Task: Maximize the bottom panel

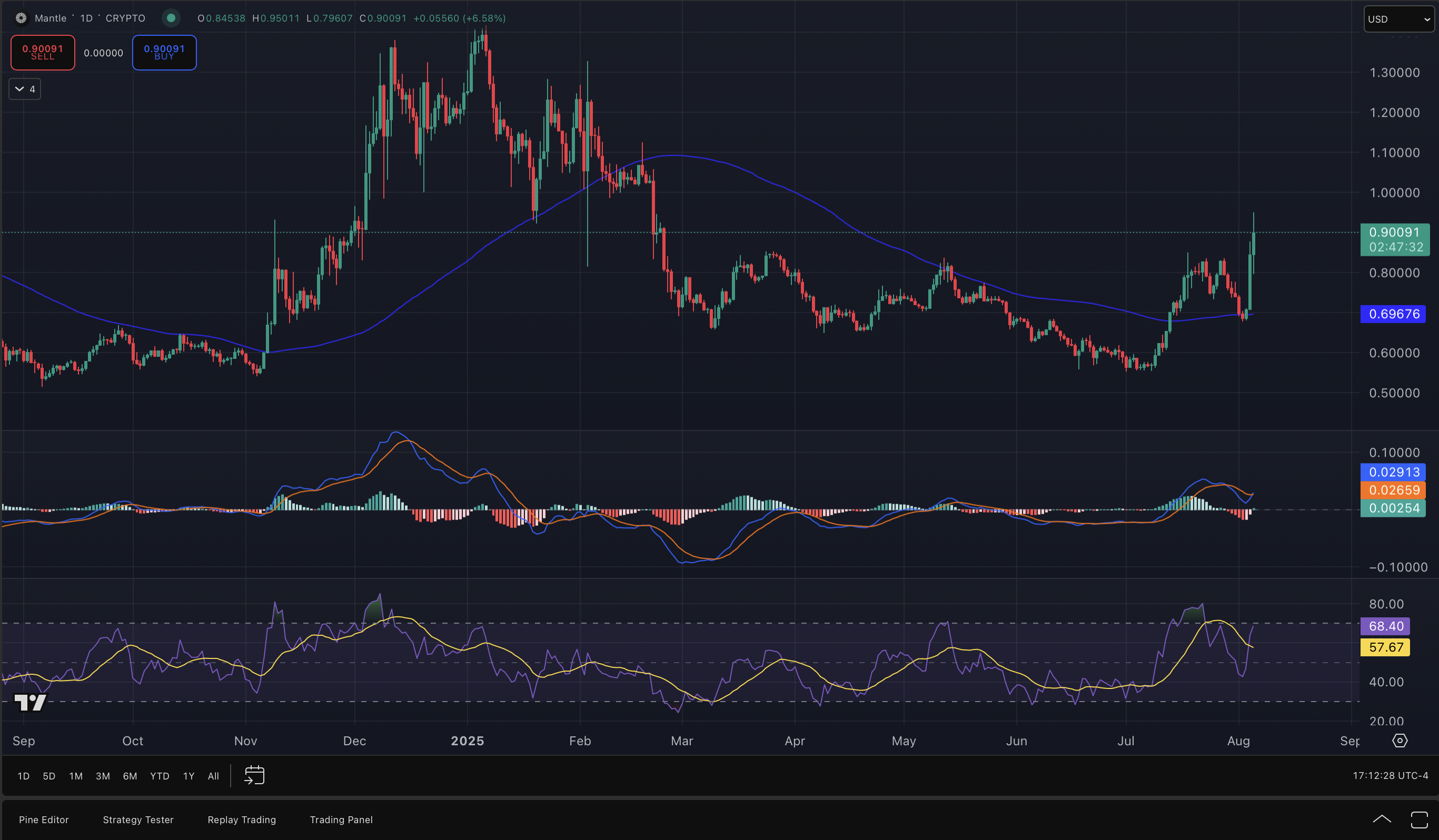Action: point(1419,819)
